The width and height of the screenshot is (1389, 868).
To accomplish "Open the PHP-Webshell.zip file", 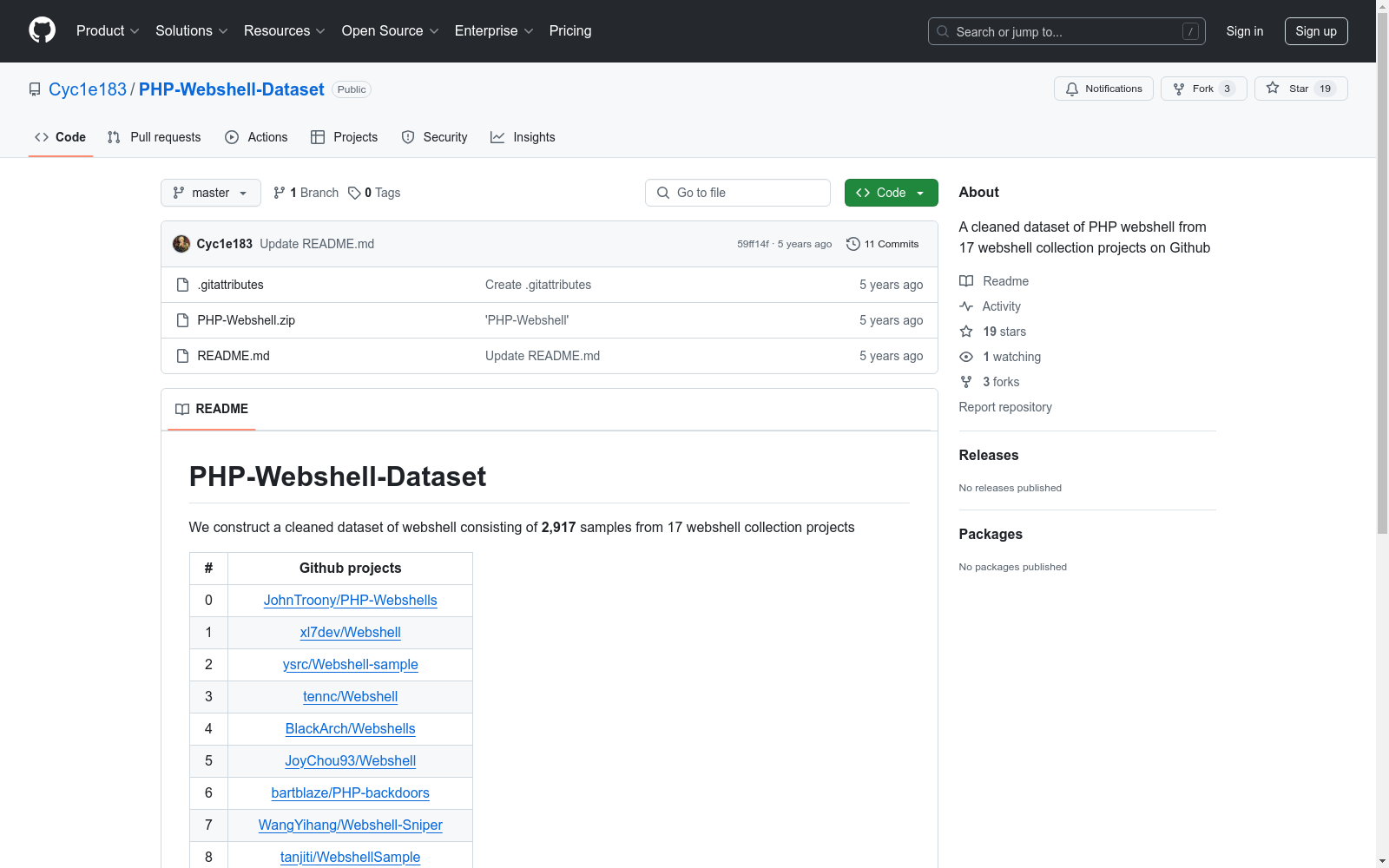I will pyautogui.click(x=247, y=320).
